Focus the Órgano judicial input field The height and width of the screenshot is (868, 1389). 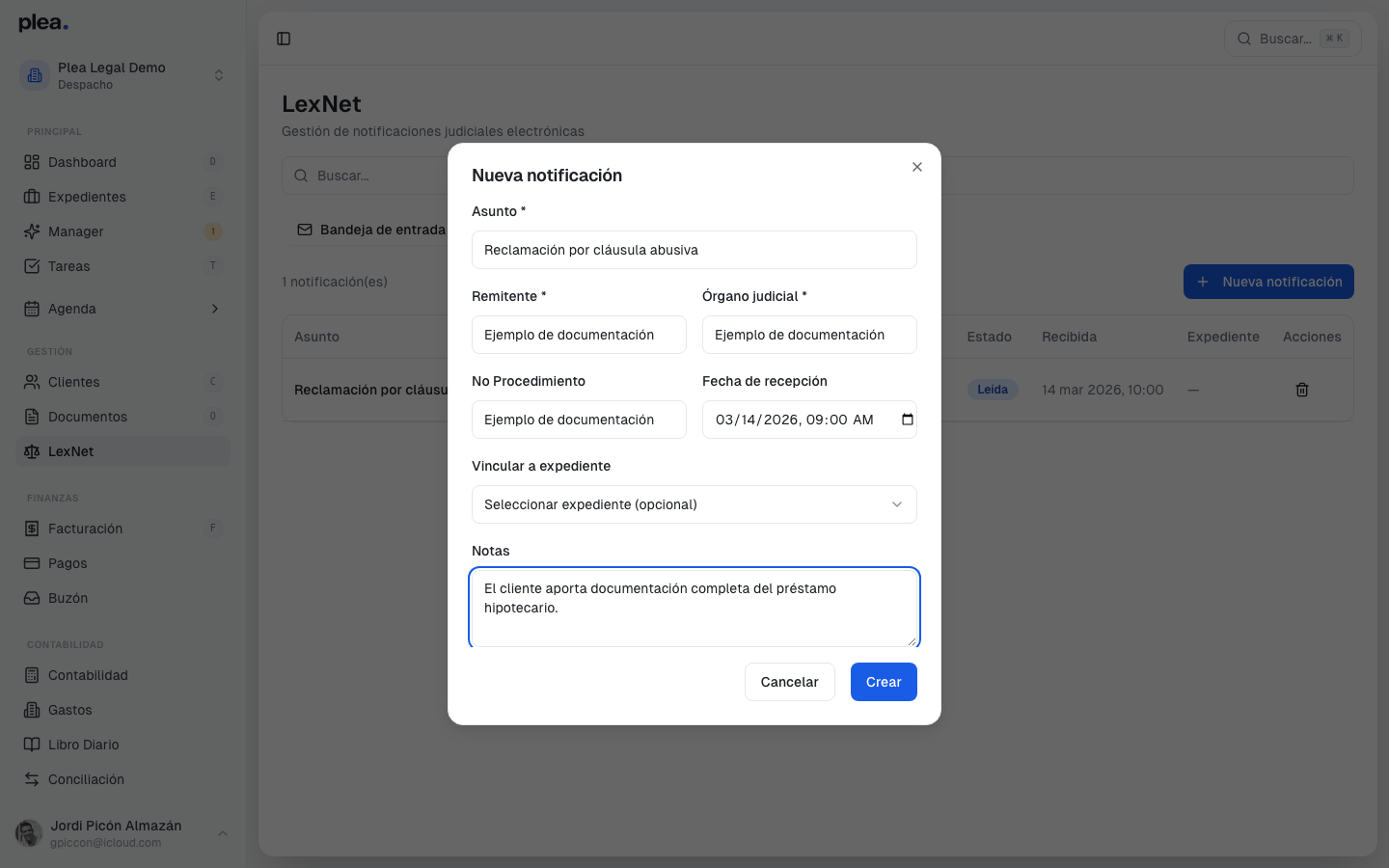[809, 335]
